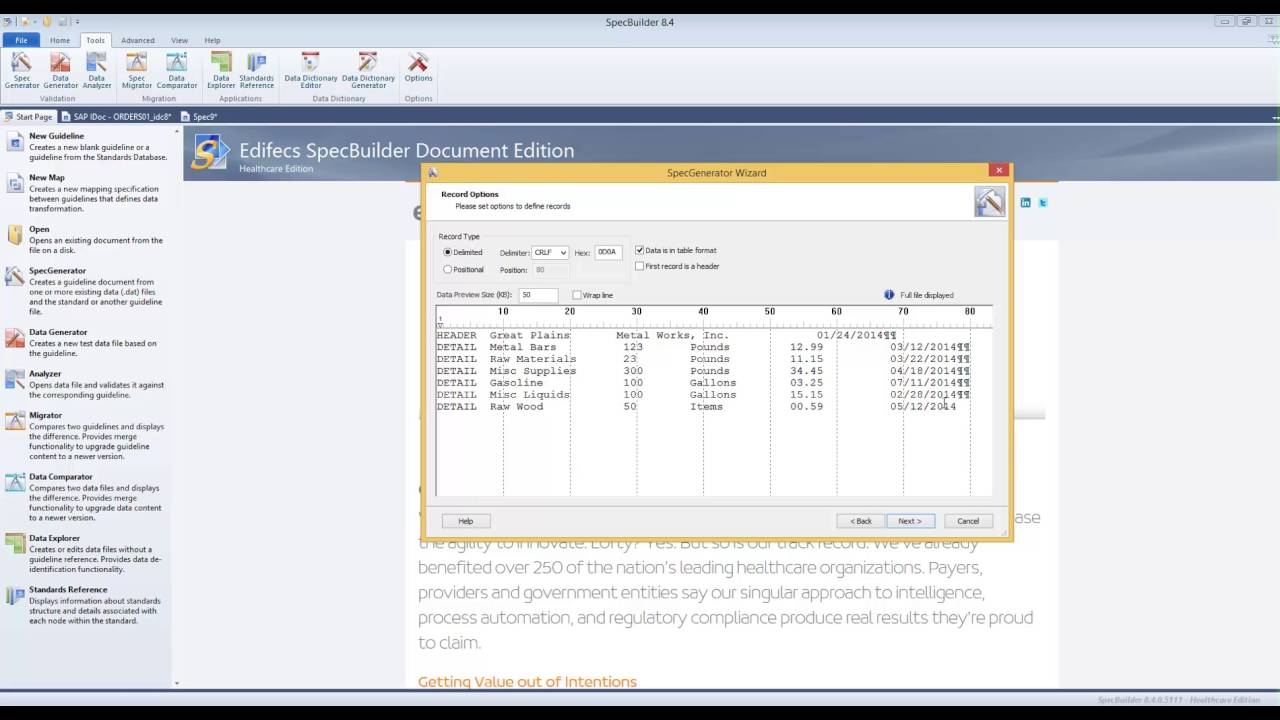
Task: Check First record is a header
Action: pyautogui.click(x=677, y=266)
